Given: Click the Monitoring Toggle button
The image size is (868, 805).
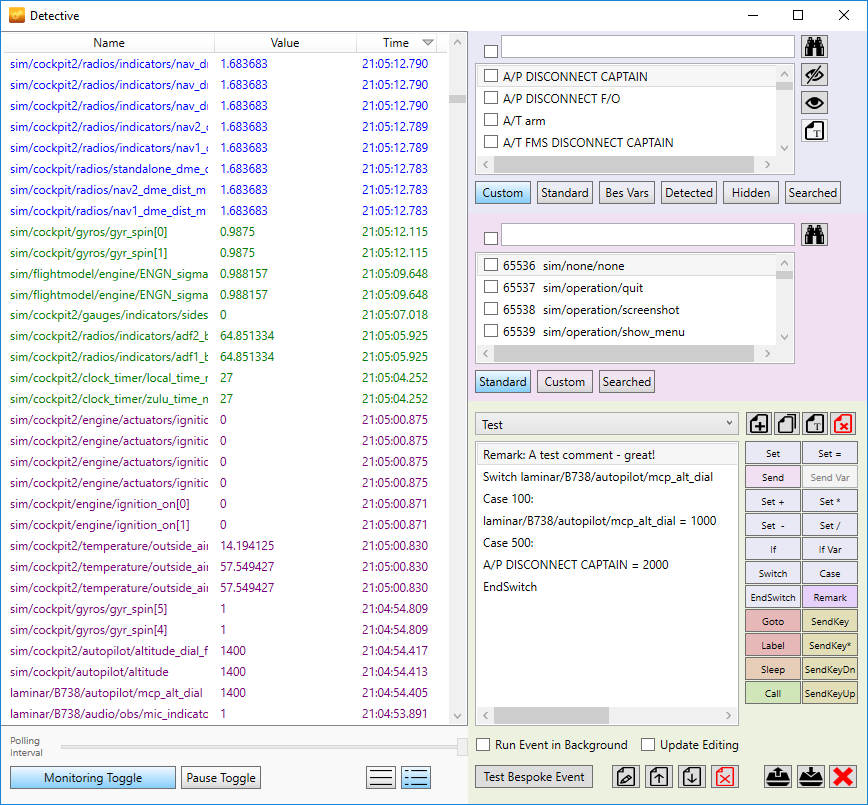Looking at the screenshot, I should pyautogui.click(x=93, y=778).
